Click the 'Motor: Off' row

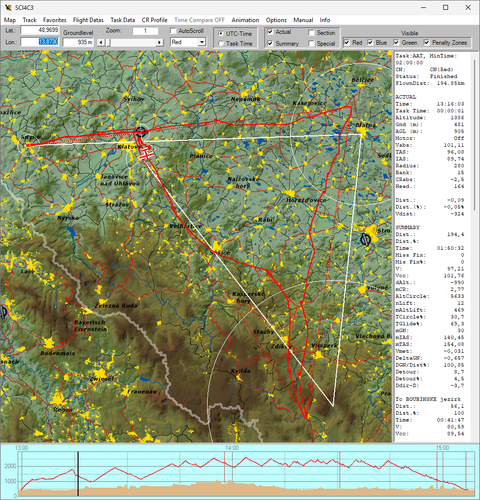pos(430,138)
